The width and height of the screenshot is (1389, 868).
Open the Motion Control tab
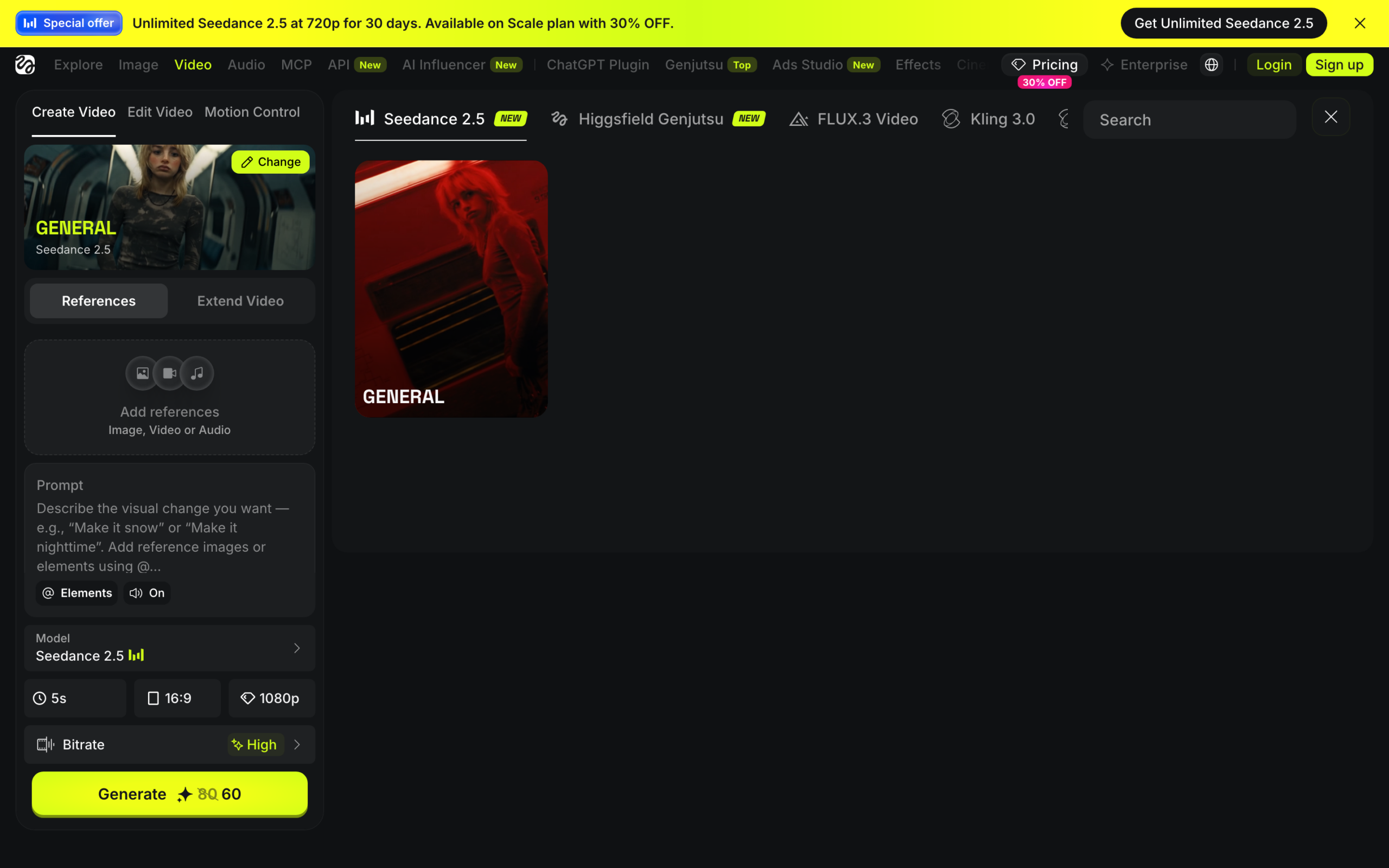[x=252, y=112]
